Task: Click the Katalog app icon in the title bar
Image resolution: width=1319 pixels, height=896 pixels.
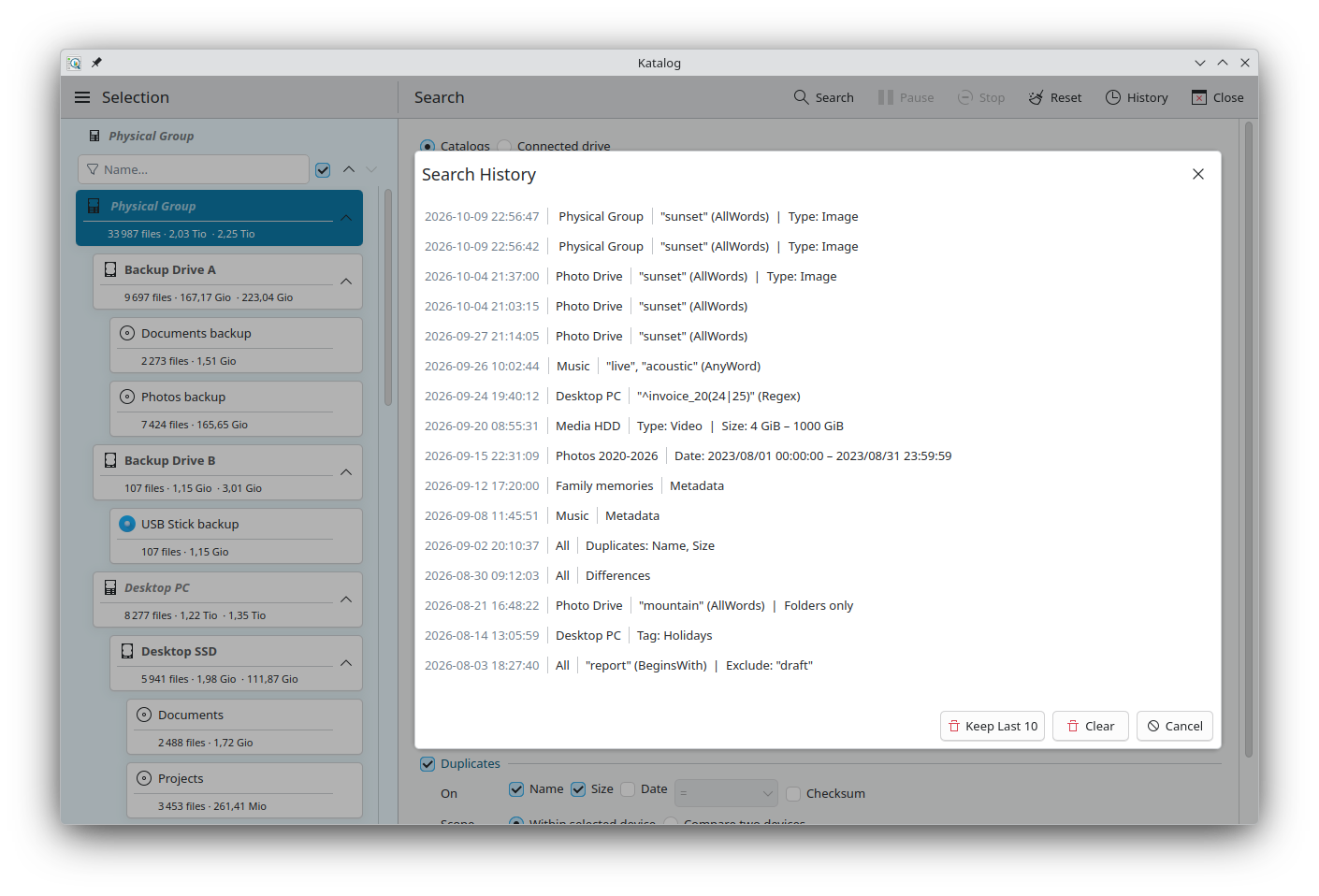Action: click(x=74, y=63)
